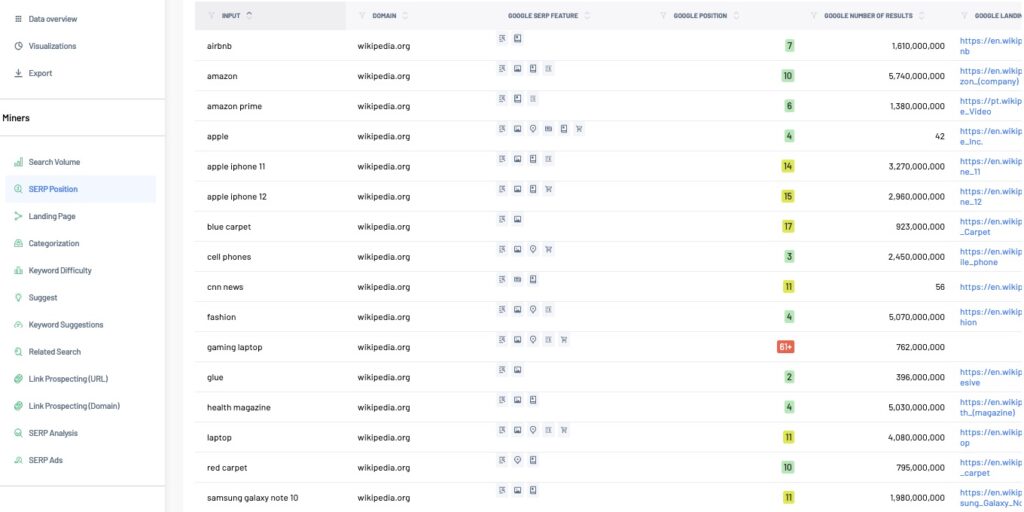Screen dimensions: 1024x512
Task: Click the green position badge 7 for airbnb
Action: coord(790,46)
